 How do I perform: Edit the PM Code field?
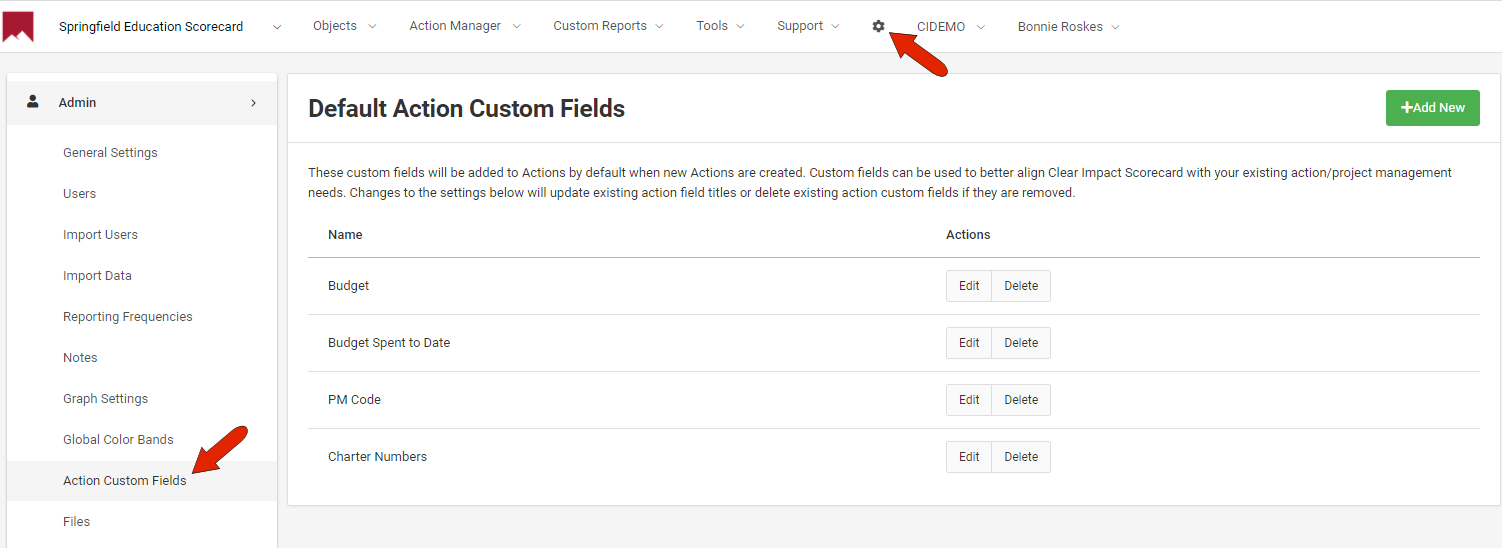tap(969, 400)
